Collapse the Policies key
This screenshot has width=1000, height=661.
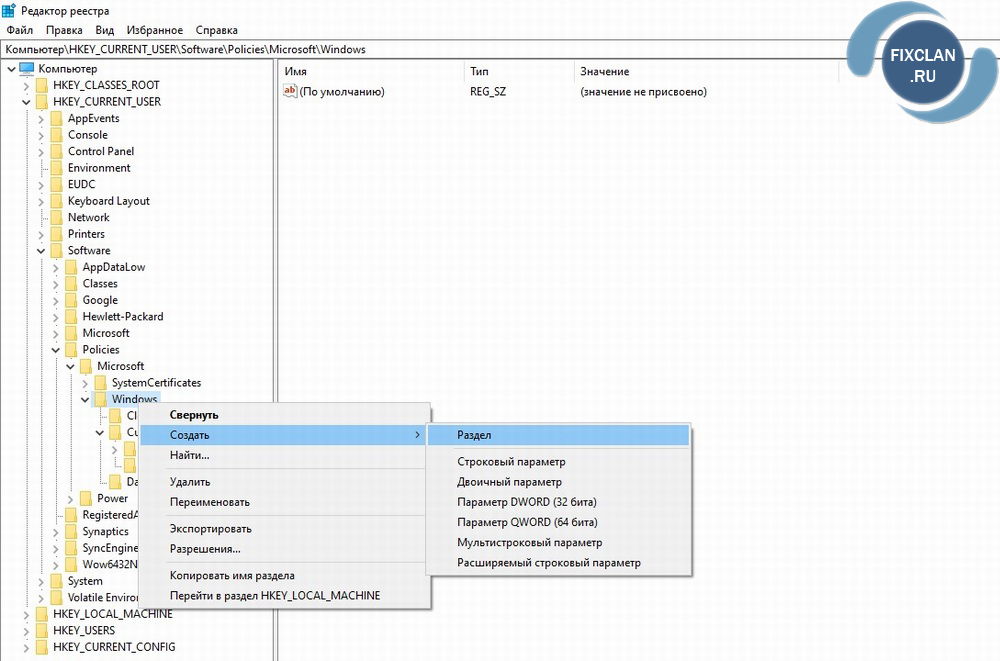56,350
